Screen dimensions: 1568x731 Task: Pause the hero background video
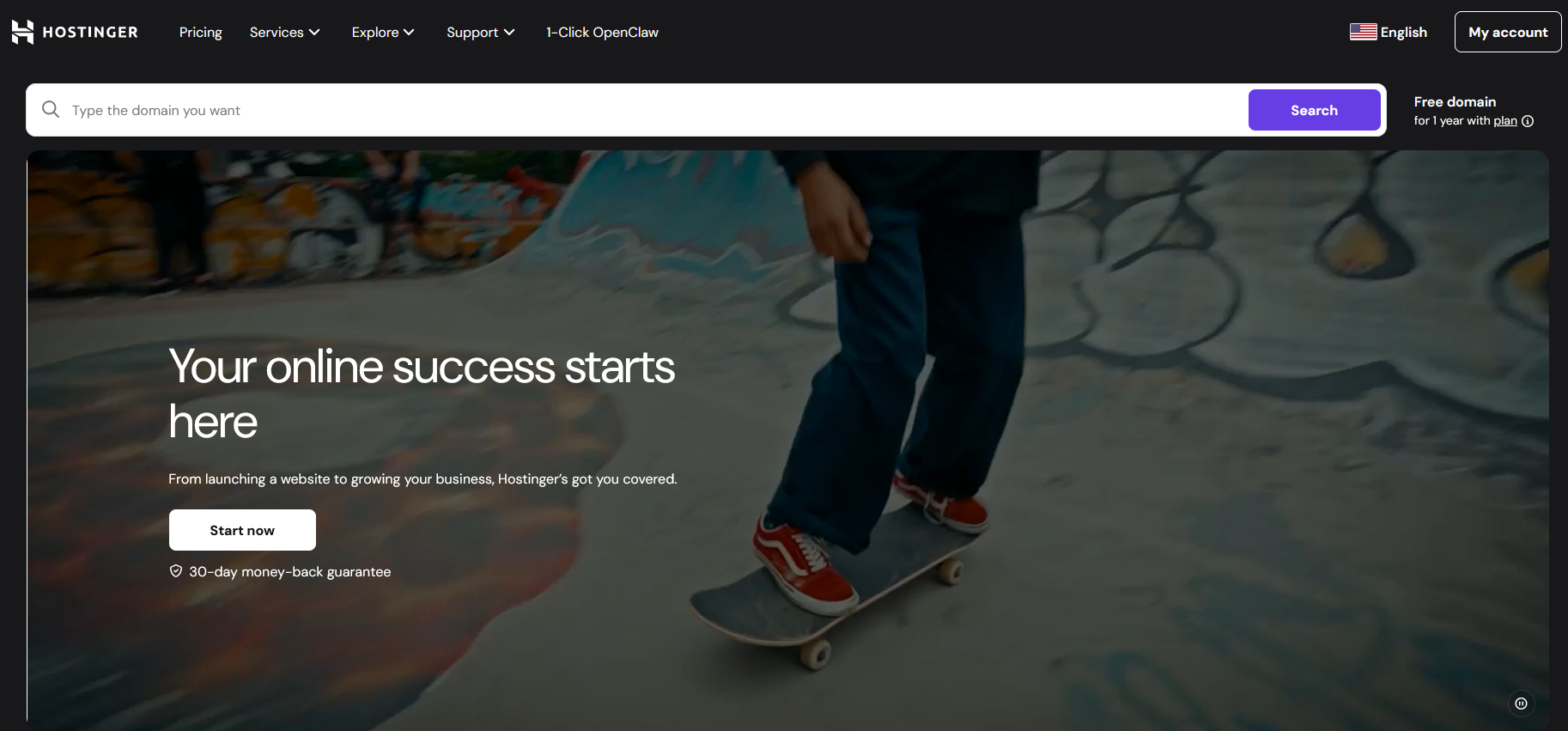1521,704
